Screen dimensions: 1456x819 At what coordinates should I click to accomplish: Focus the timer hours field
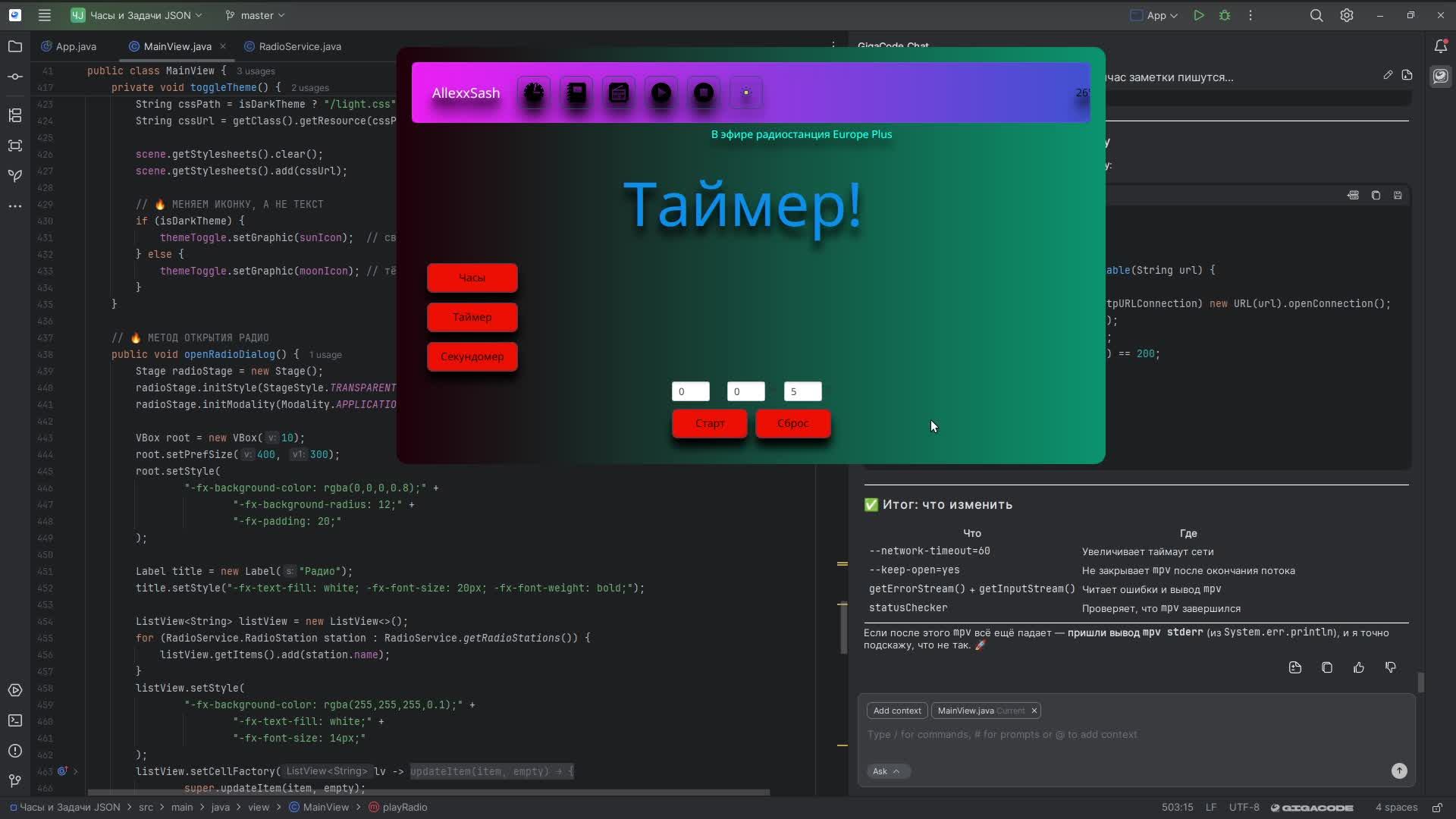tap(691, 391)
